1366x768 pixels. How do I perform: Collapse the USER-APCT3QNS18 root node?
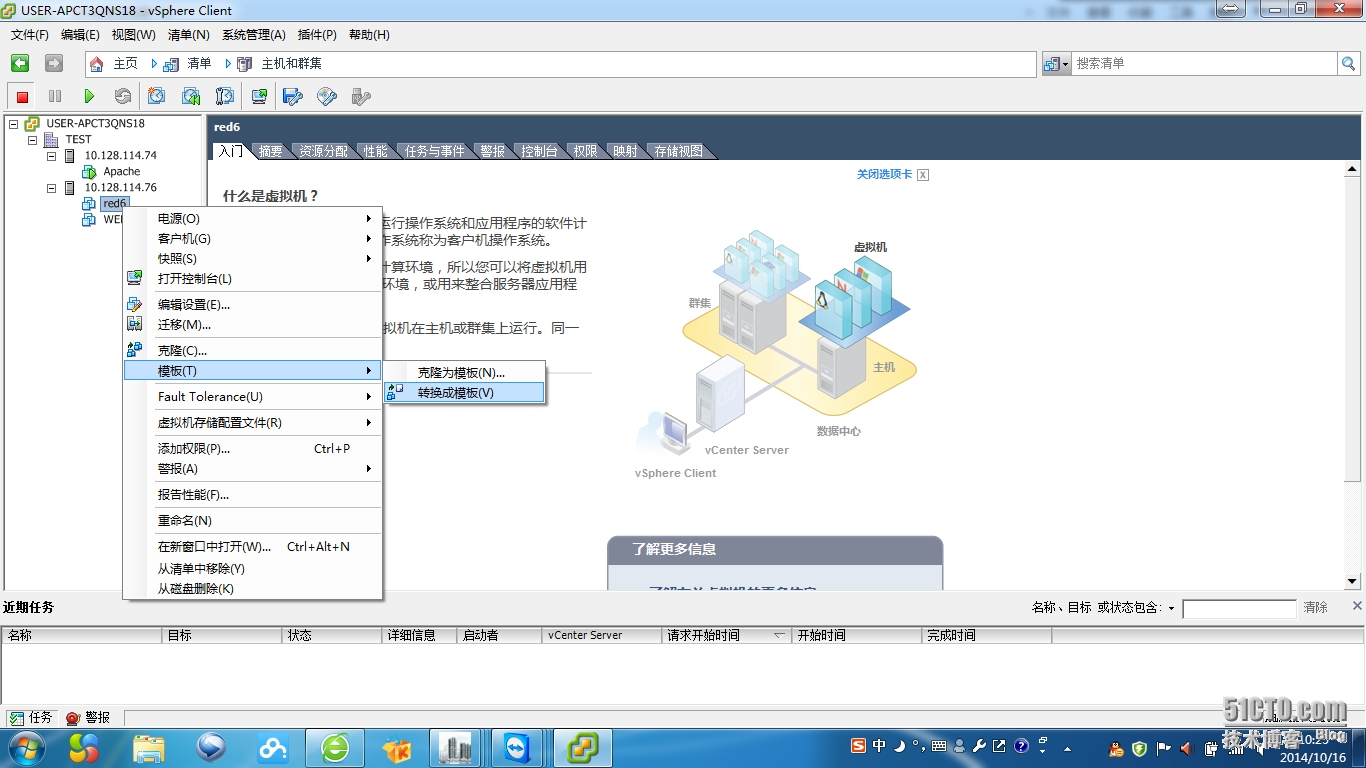pos(14,123)
